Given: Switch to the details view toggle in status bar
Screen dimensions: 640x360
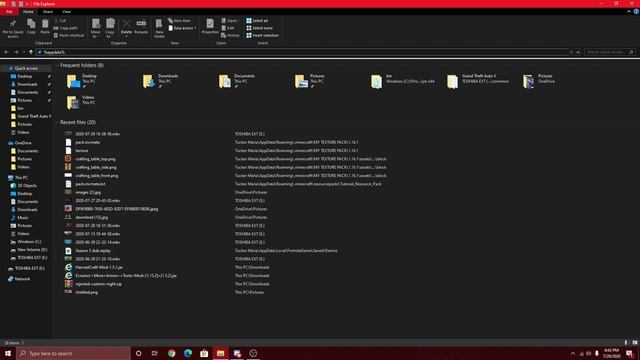Looking at the screenshot, I should pyautogui.click(x=626, y=343).
